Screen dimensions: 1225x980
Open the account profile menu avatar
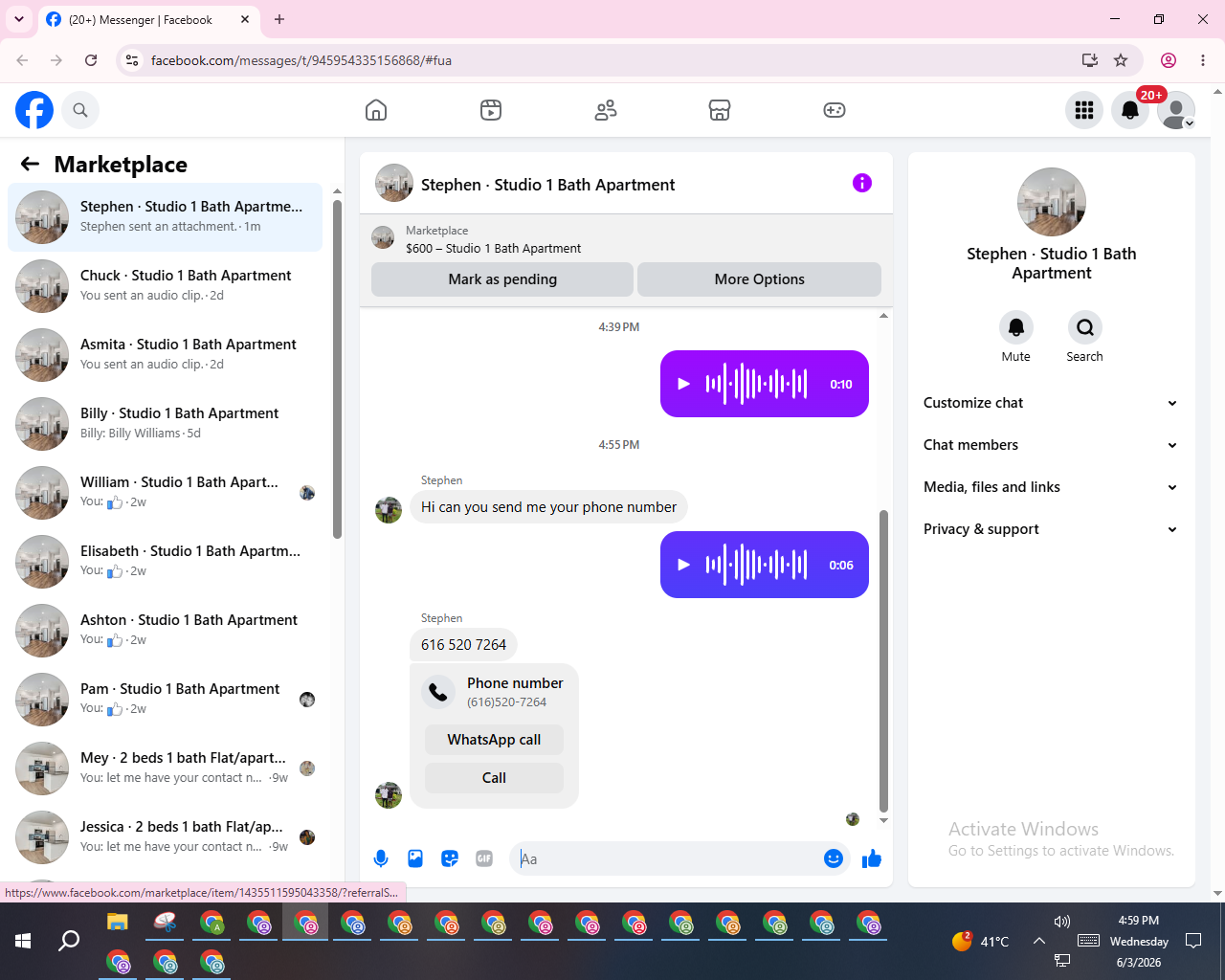click(x=1176, y=110)
